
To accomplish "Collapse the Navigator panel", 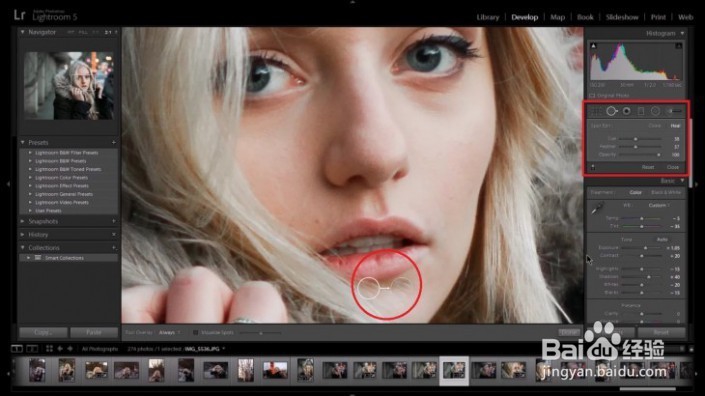I will [22, 32].
